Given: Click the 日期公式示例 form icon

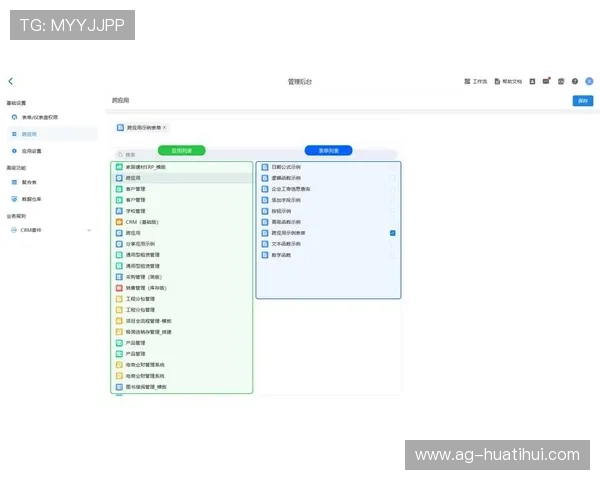Looking at the screenshot, I should point(265,167).
